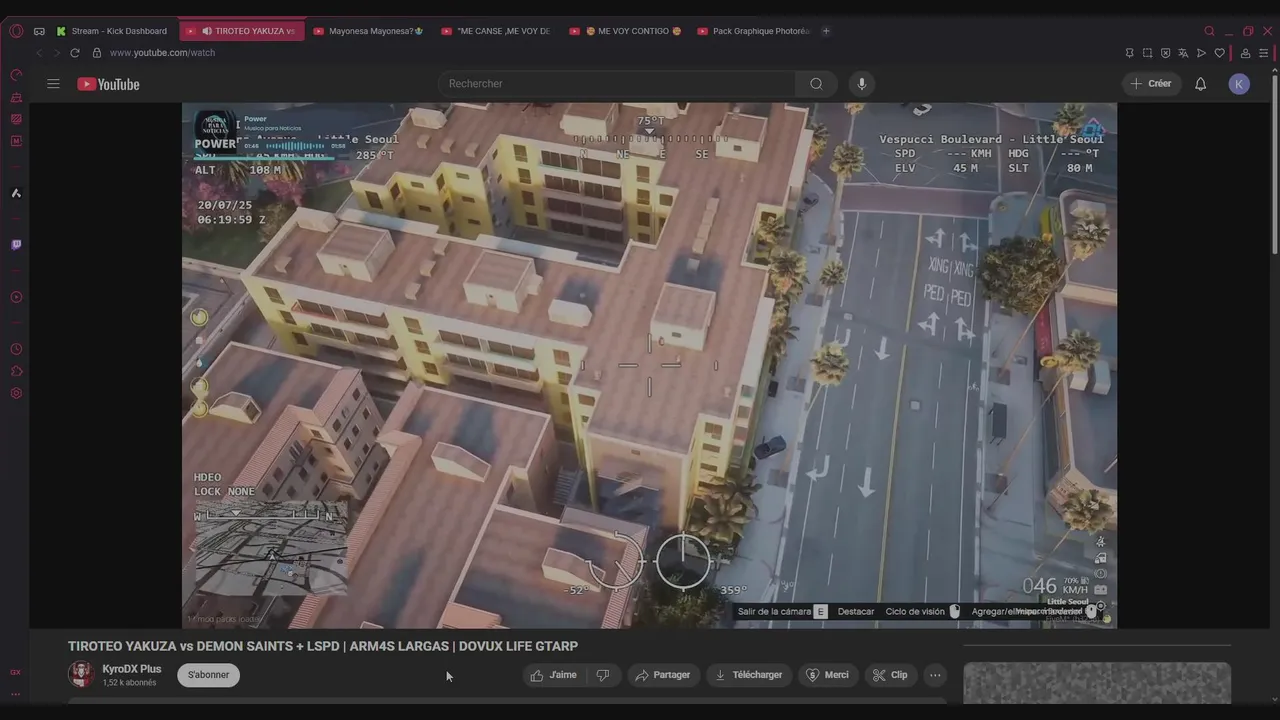This screenshot has width=1280, height=720.
Task: Switch to the Stream - Kick Dashboard tab
Action: [x=112, y=31]
